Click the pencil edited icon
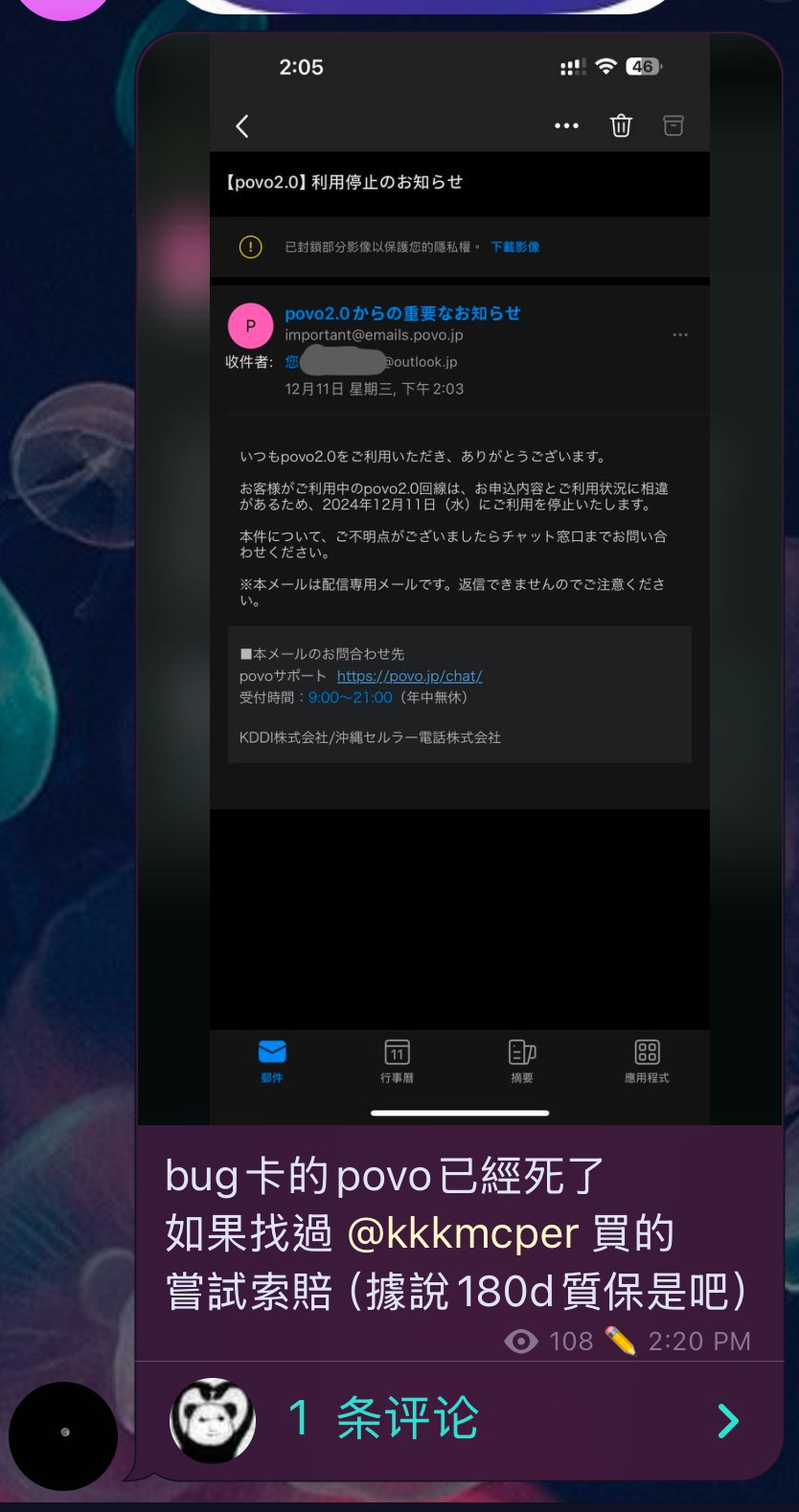799x1512 pixels. (620, 1342)
